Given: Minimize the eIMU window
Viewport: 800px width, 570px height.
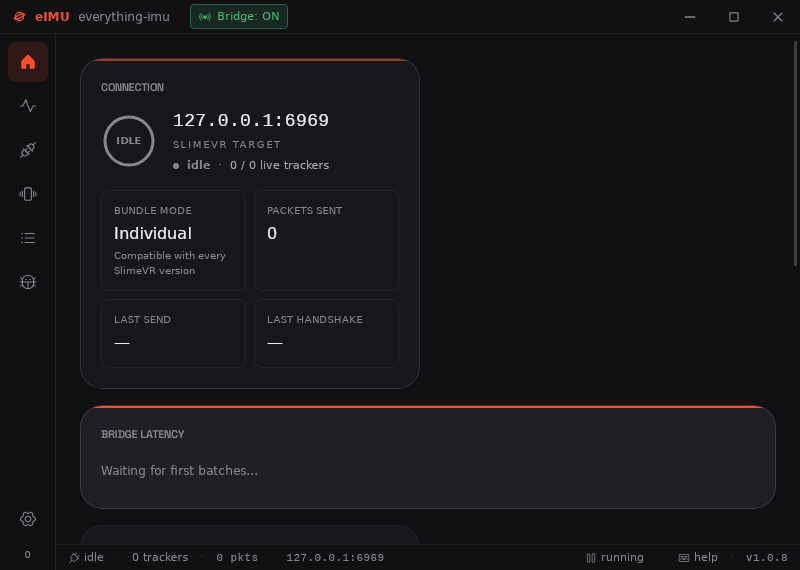Looking at the screenshot, I should 690,17.
